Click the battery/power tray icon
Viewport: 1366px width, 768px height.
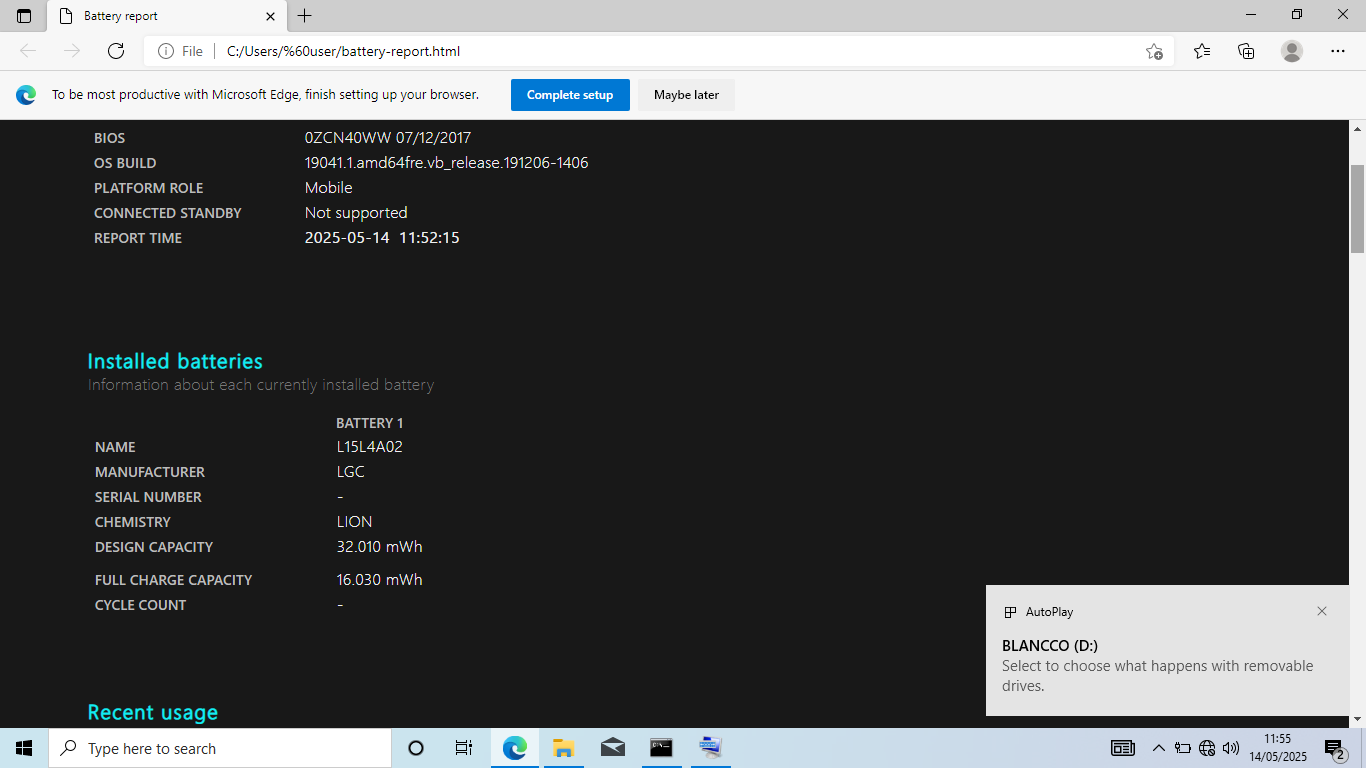coord(1182,748)
